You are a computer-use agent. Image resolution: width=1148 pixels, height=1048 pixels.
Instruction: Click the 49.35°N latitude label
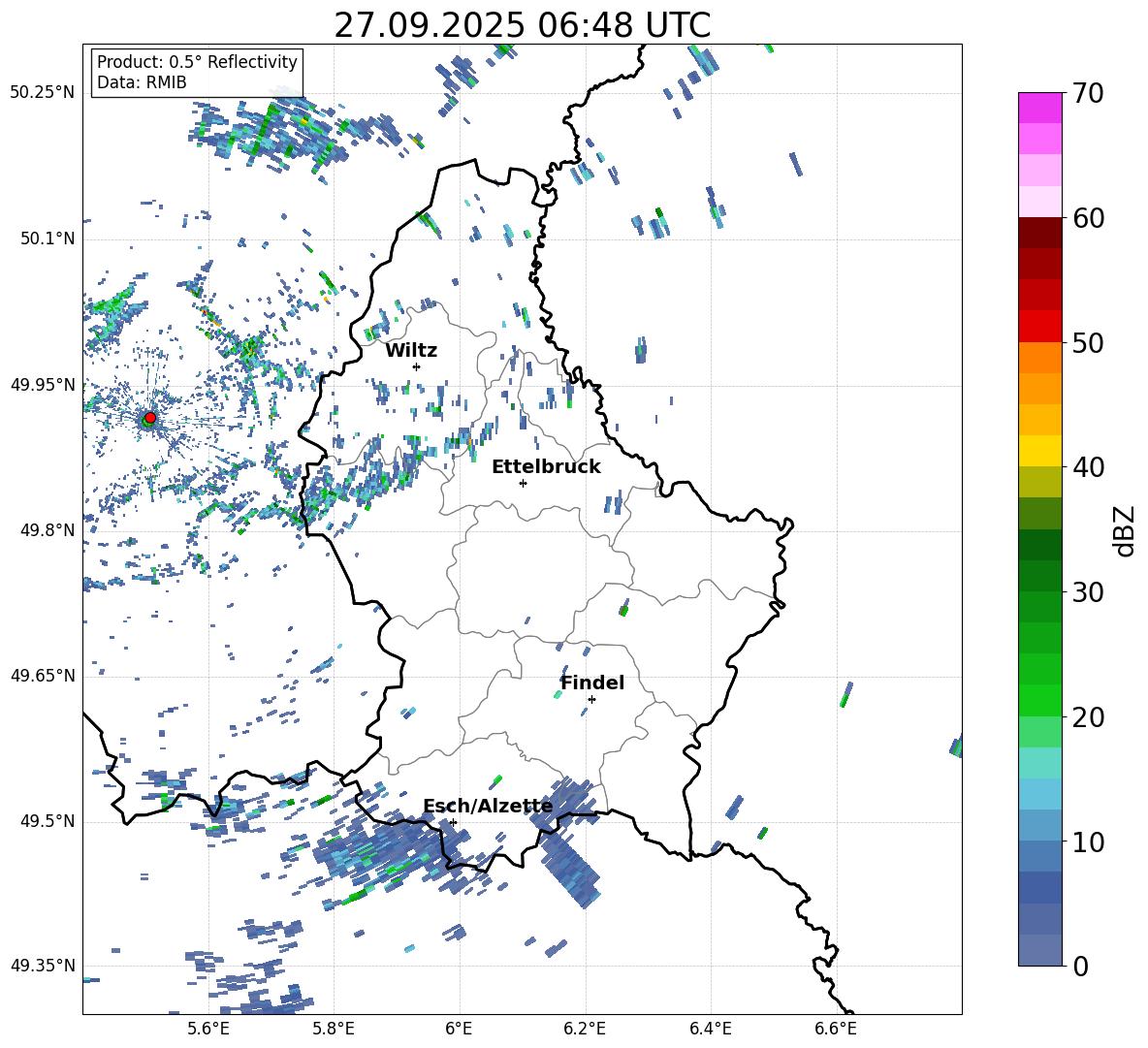coord(43,966)
